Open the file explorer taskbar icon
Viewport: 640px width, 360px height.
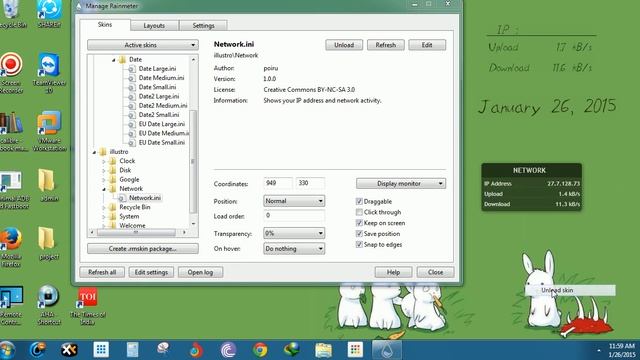point(323,350)
